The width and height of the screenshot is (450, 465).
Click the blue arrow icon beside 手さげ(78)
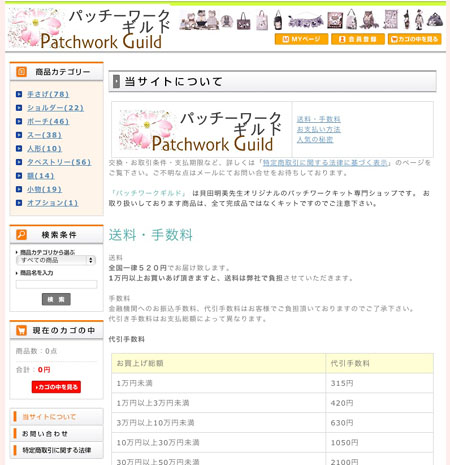(19, 94)
